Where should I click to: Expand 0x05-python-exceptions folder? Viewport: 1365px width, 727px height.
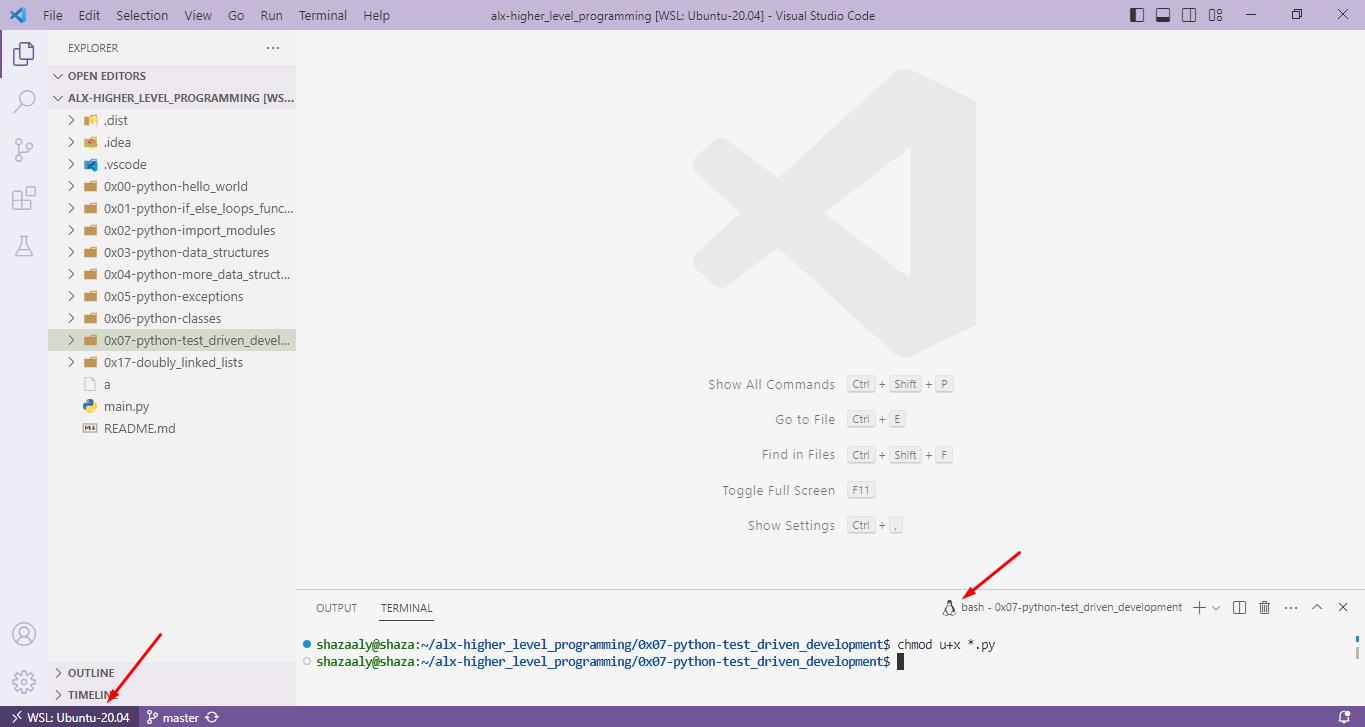tap(172, 296)
